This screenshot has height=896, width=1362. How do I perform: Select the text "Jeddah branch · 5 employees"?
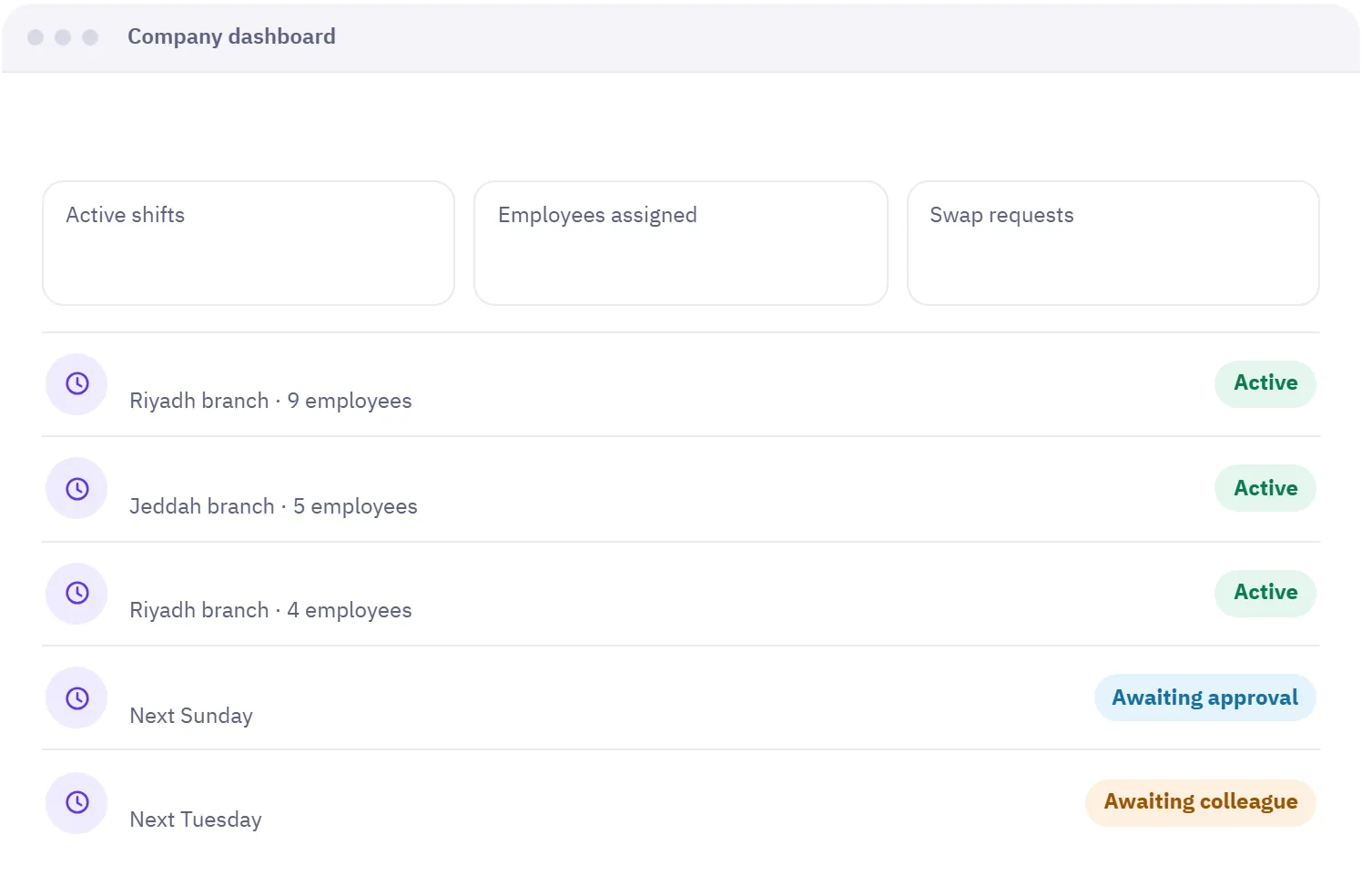coord(273,506)
